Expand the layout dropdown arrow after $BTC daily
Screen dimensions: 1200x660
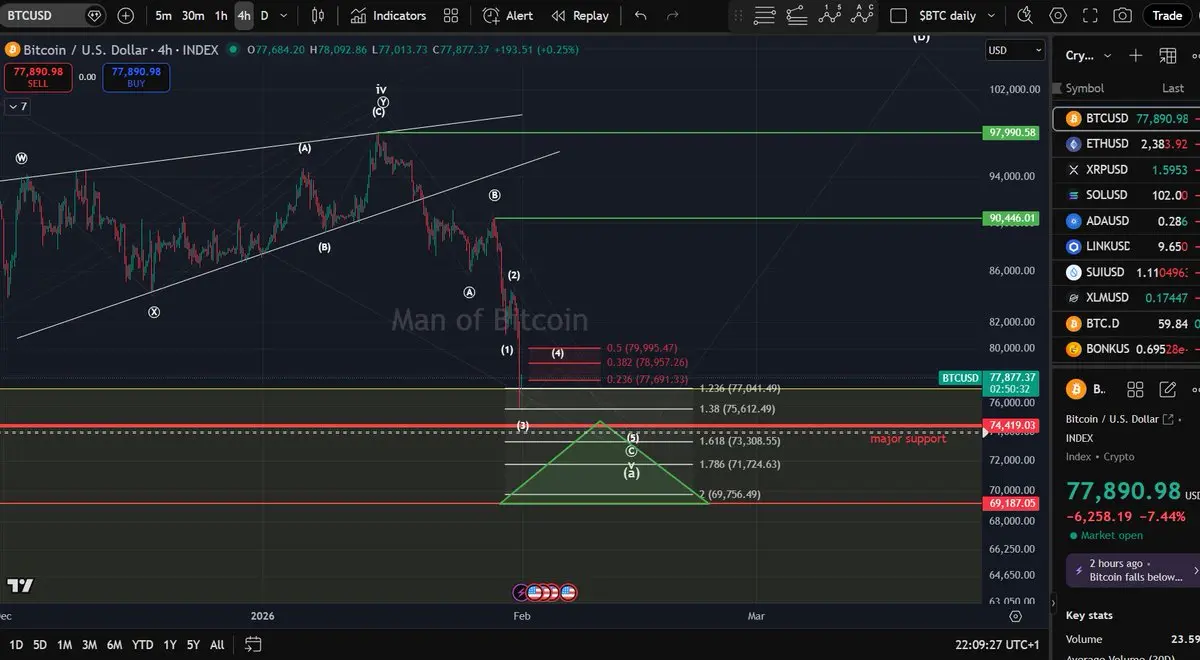click(992, 15)
